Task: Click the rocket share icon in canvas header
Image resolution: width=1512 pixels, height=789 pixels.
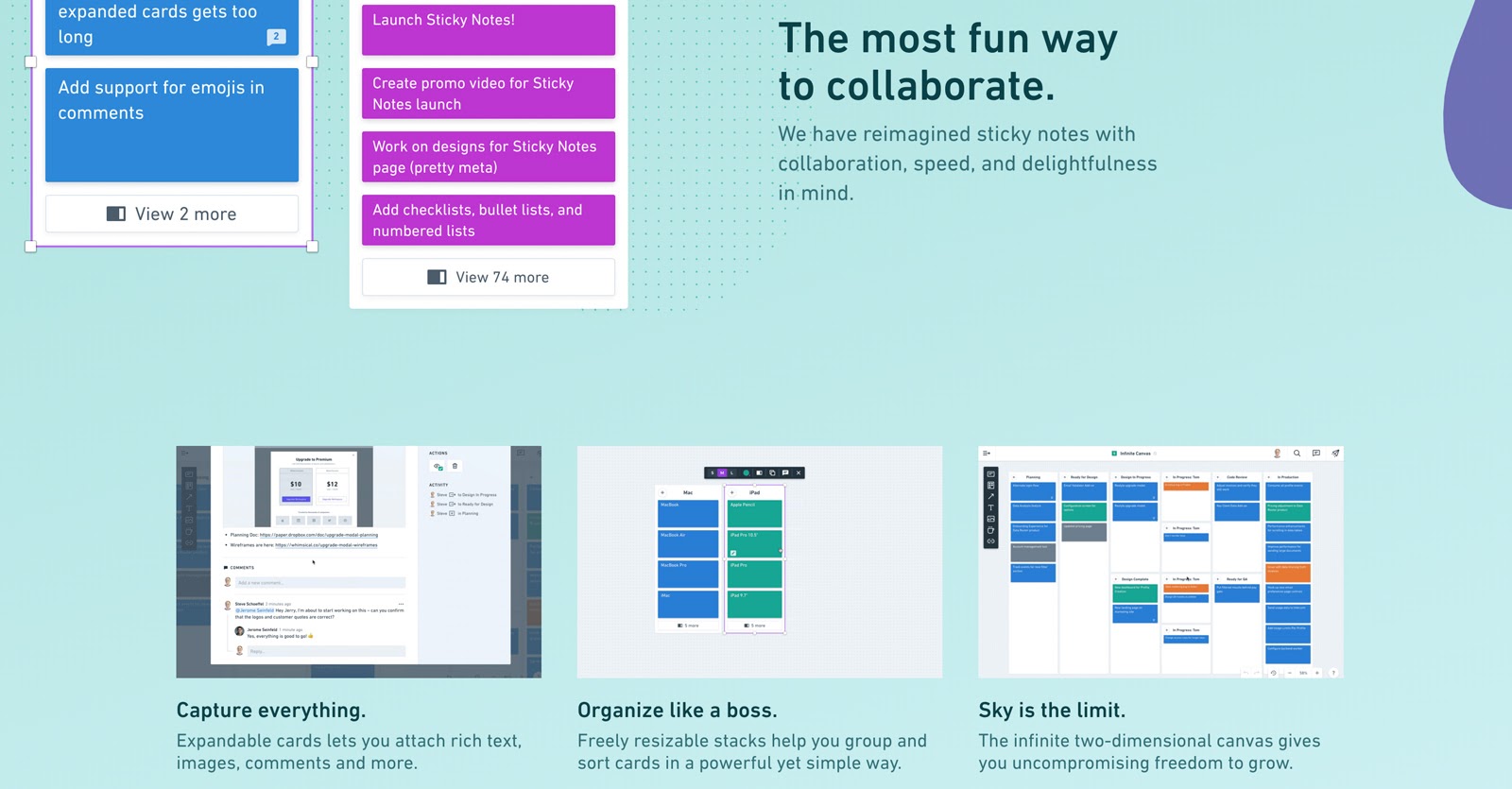Action: (x=1335, y=454)
